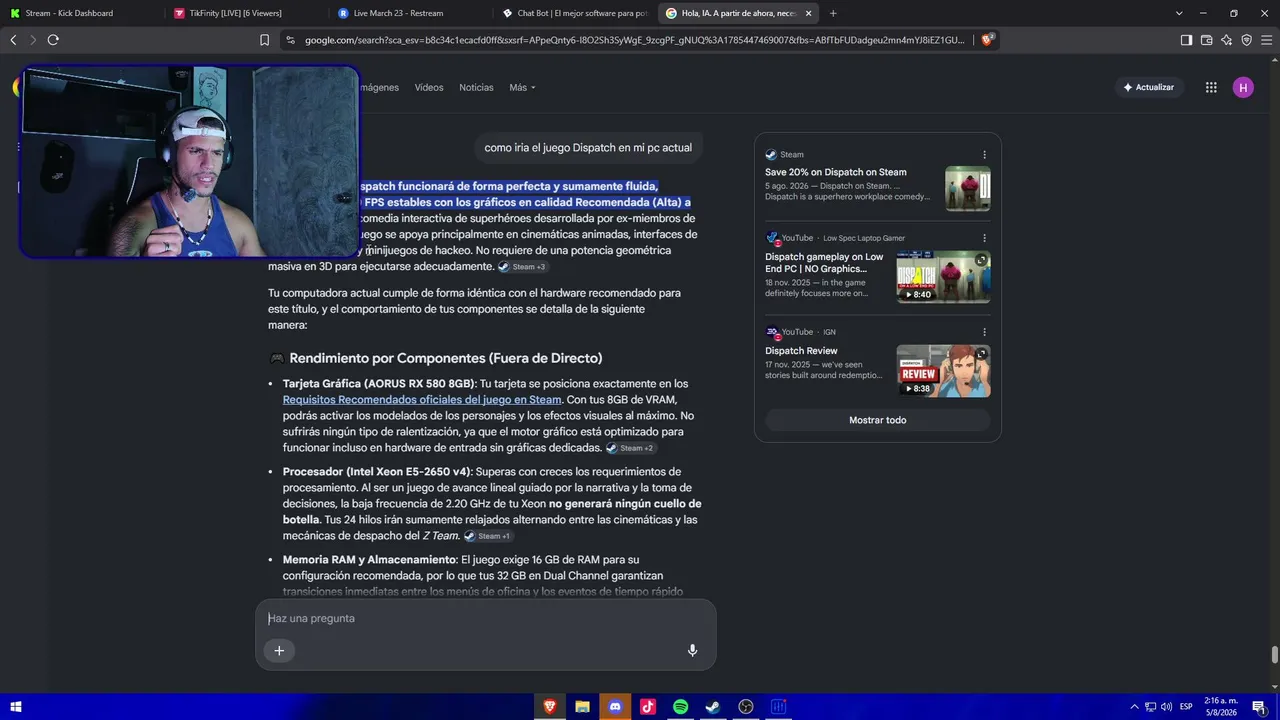
Task: Toggle the browser sidebar panel icon
Action: tap(1186, 40)
